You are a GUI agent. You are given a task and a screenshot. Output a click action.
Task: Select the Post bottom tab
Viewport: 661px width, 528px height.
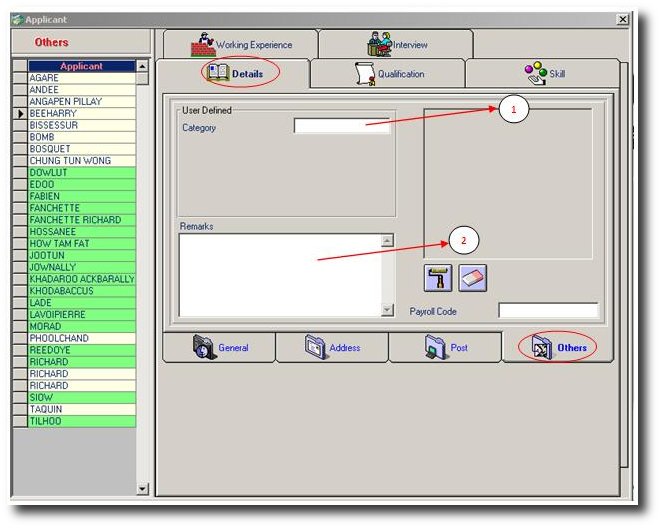tap(444, 348)
